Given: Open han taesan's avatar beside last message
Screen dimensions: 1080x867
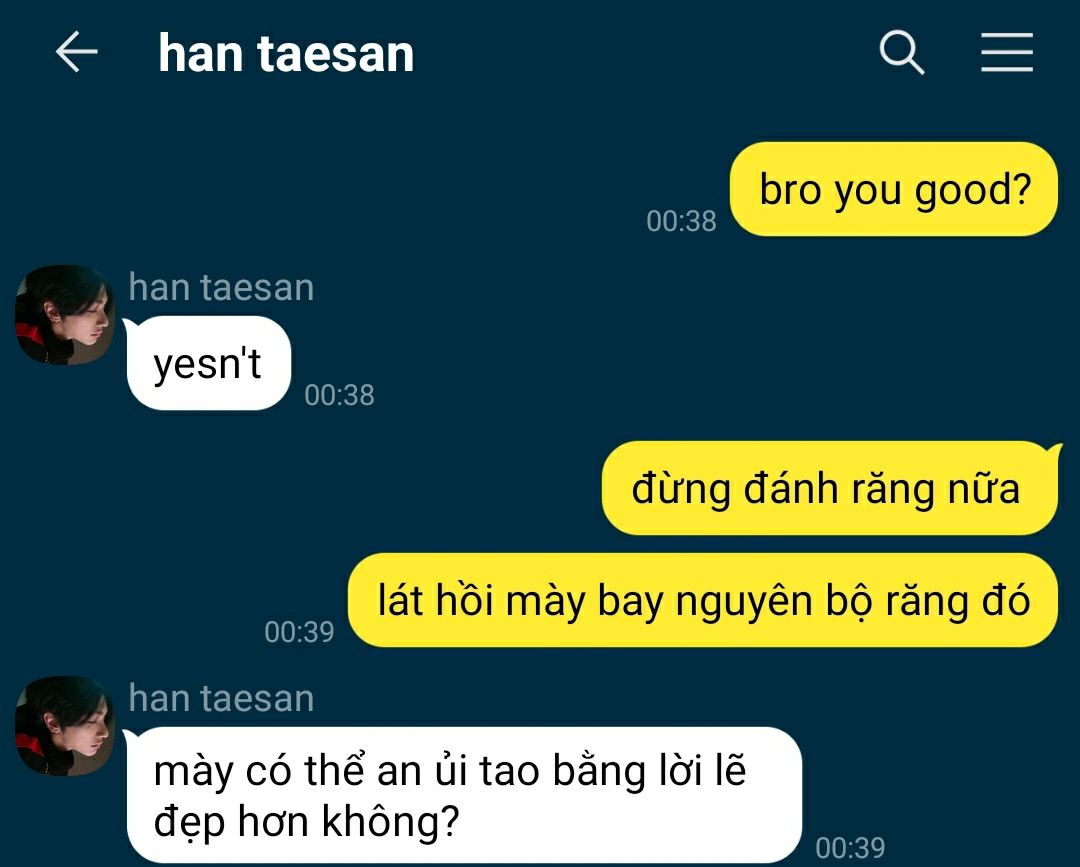Looking at the screenshot, I should point(65,726).
